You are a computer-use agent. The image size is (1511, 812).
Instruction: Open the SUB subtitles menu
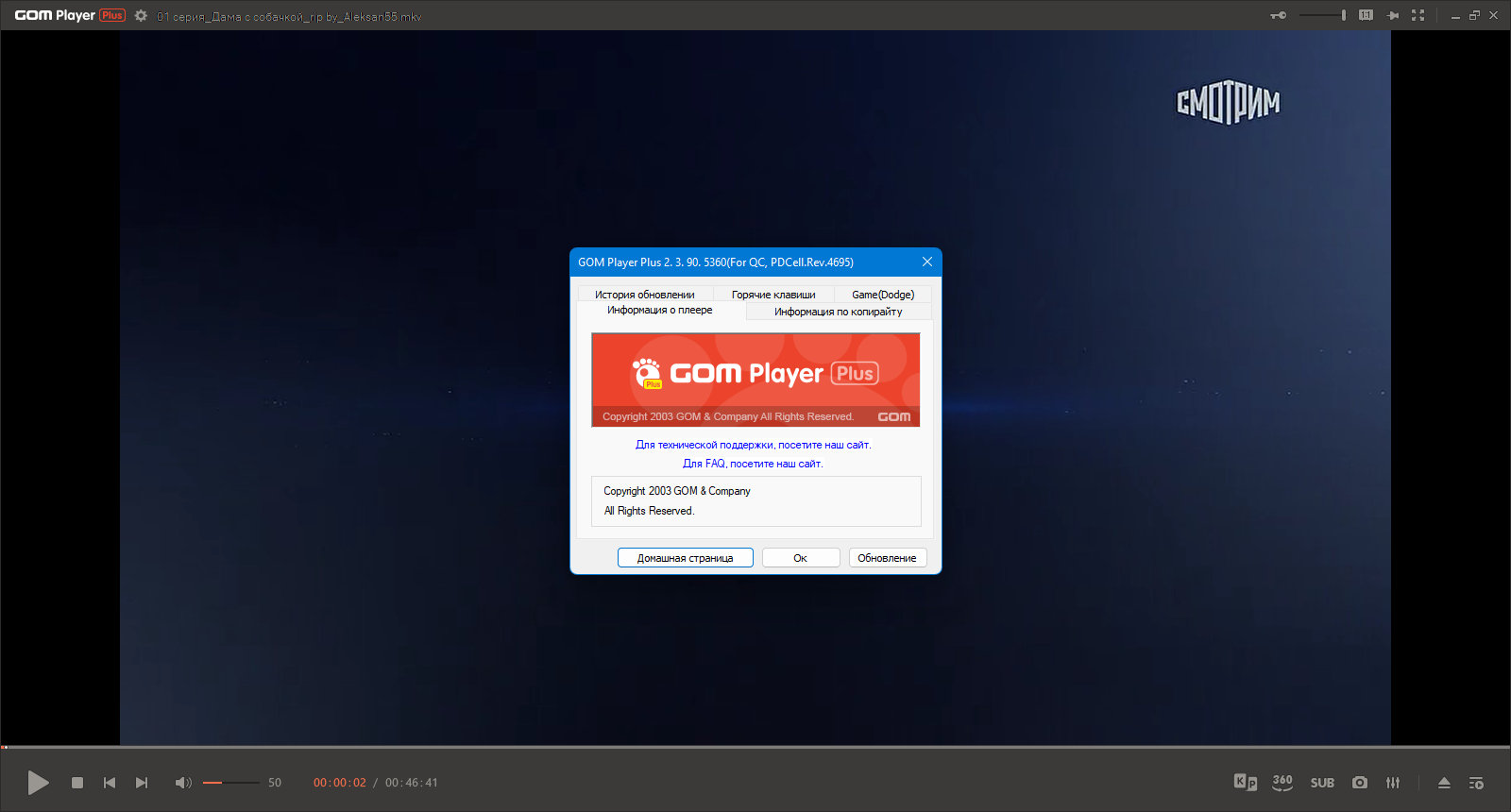tap(1322, 783)
